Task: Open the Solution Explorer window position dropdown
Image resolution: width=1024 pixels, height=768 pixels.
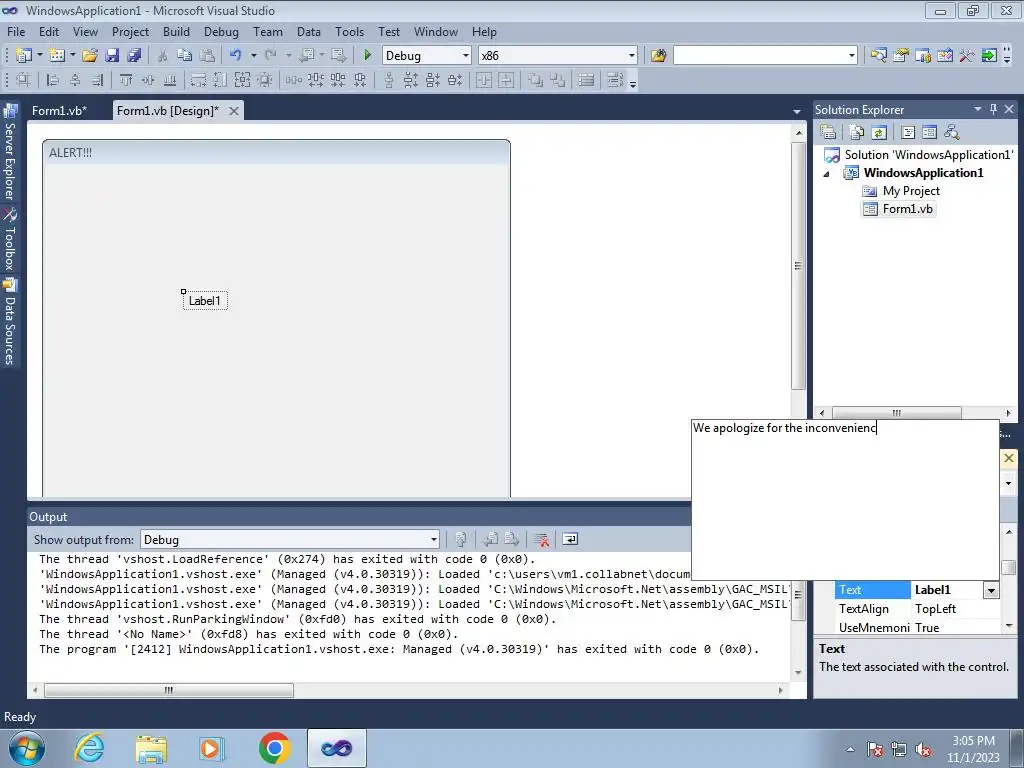Action: tap(978, 109)
